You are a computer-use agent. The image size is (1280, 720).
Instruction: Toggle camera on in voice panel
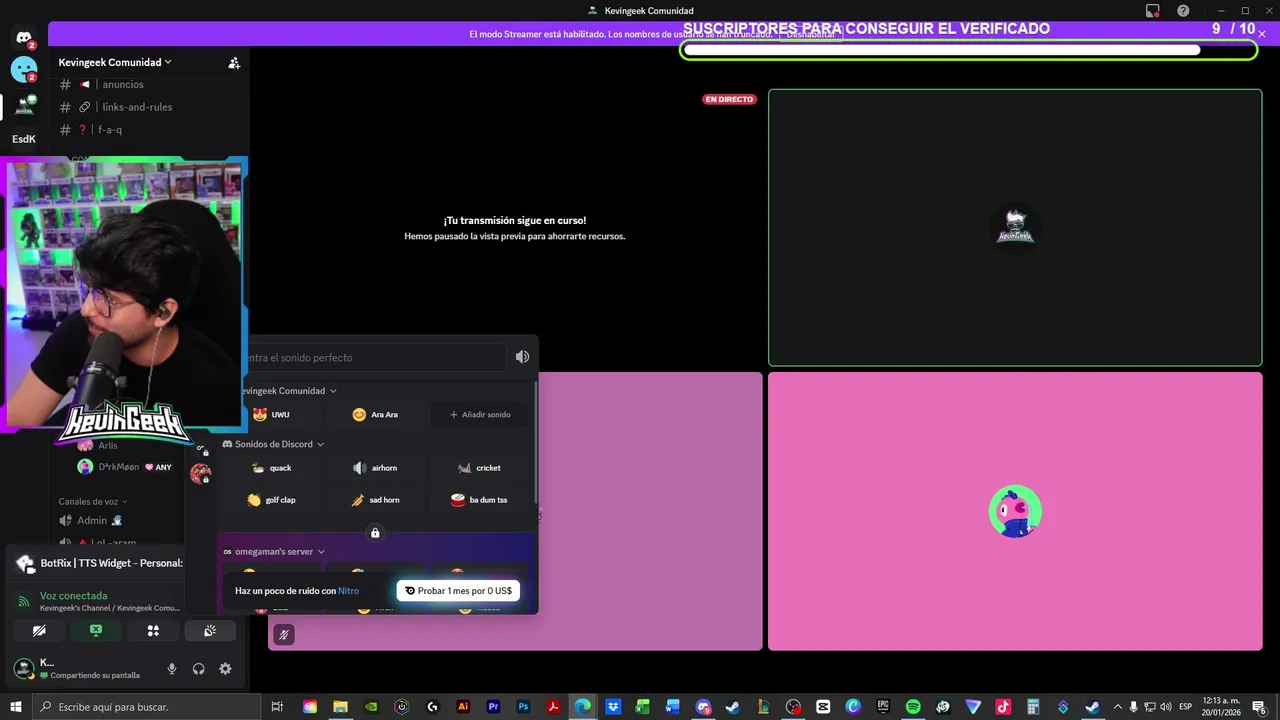pyautogui.click(x=39, y=631)
